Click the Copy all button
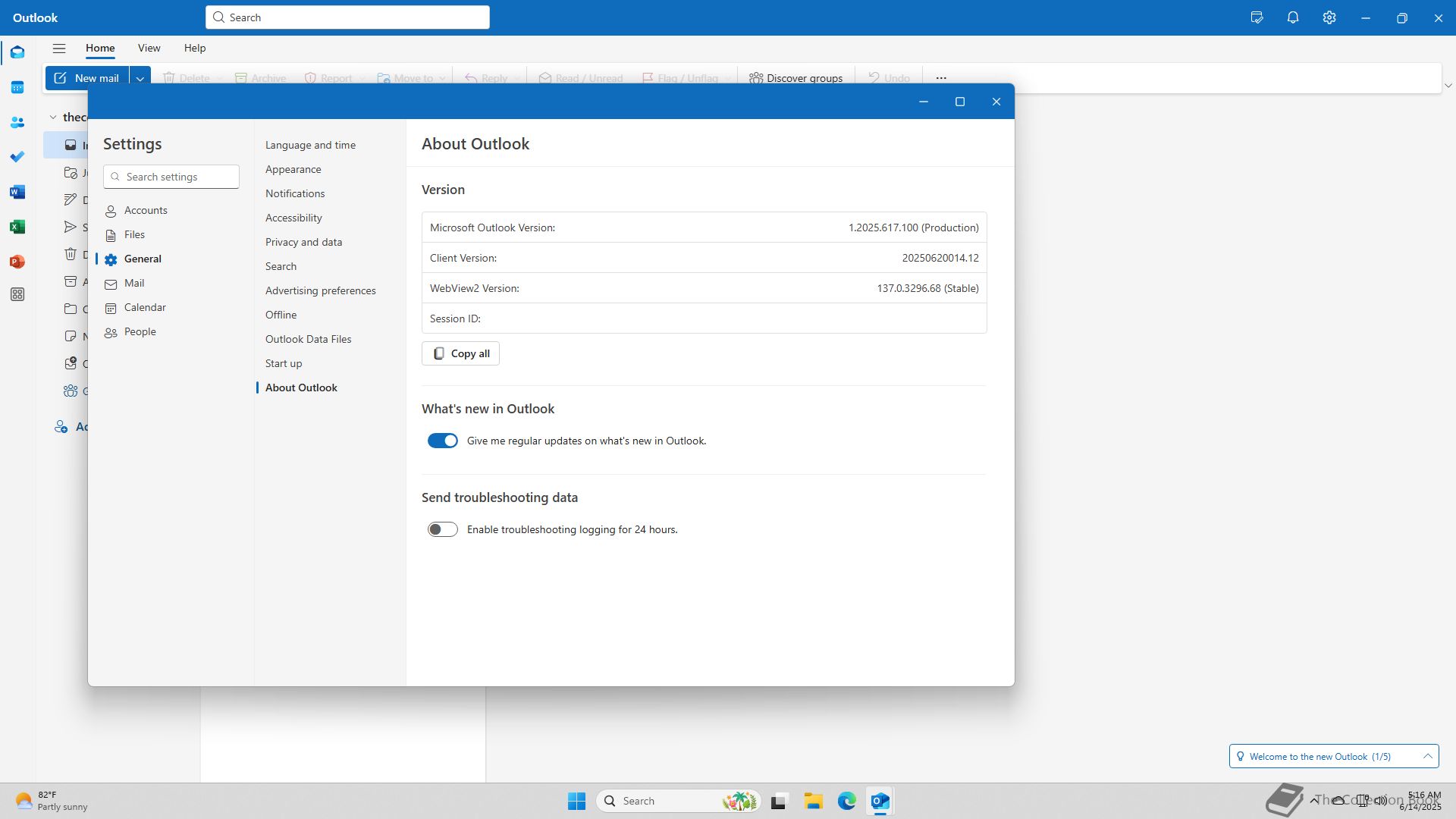The image size is (1456, 819). (460, 353)
